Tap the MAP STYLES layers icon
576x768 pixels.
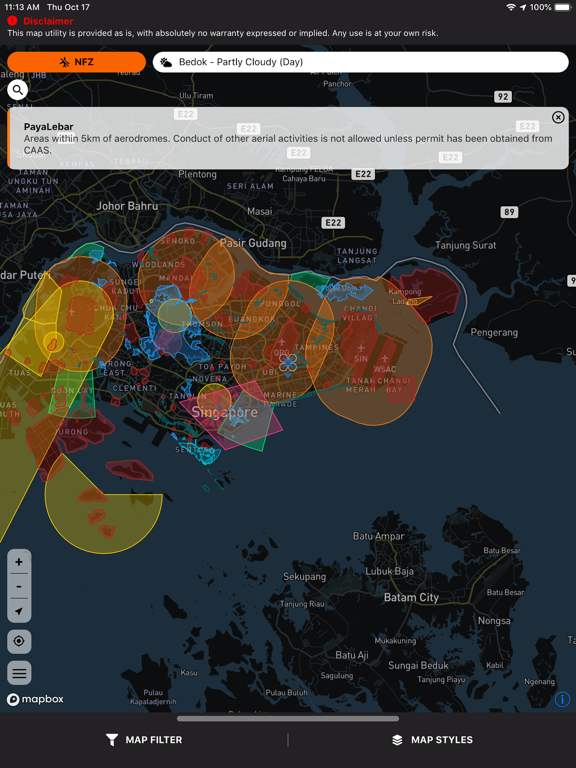[x=397, y=740]
